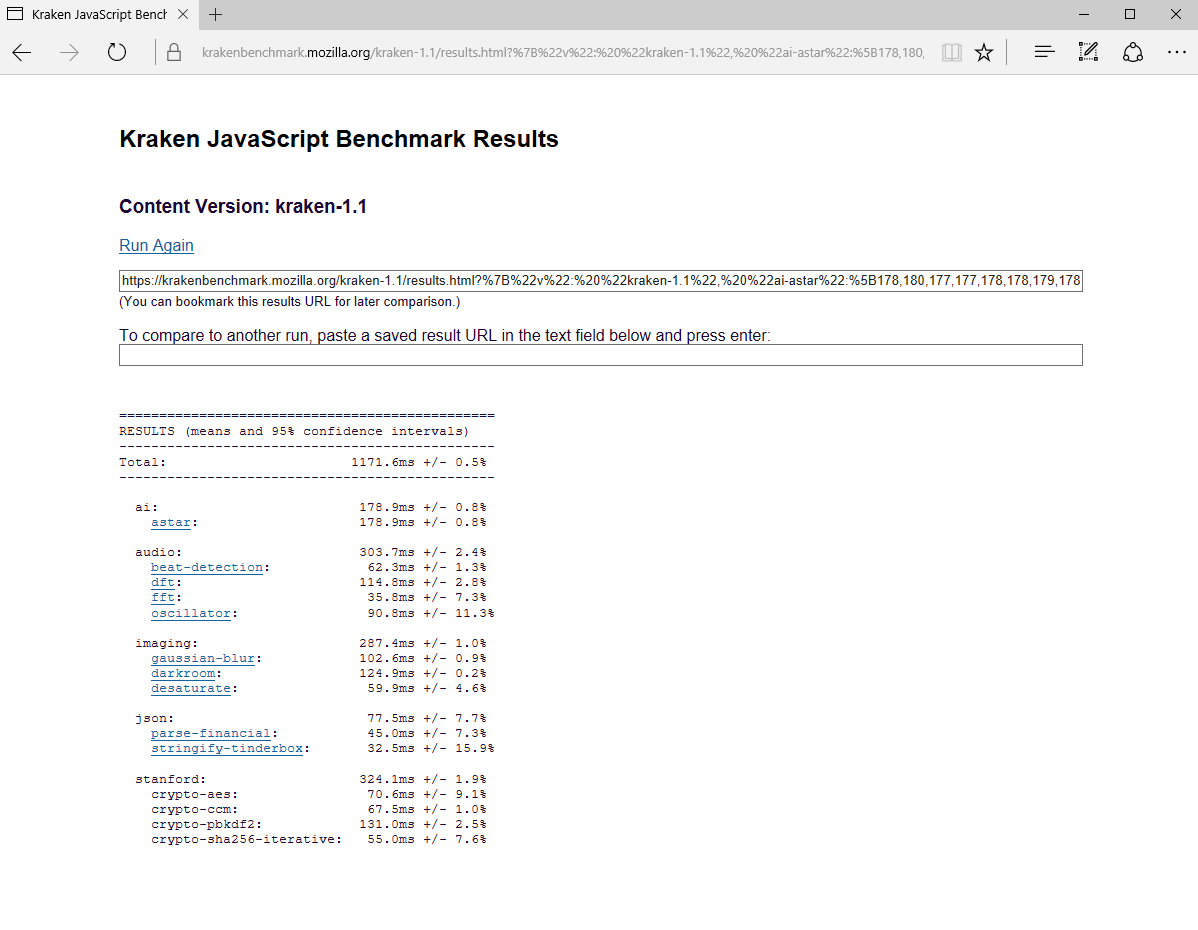Screen dimensions: 1198x930
Task: Open a new tab with plus button
Action: (215, 15)
